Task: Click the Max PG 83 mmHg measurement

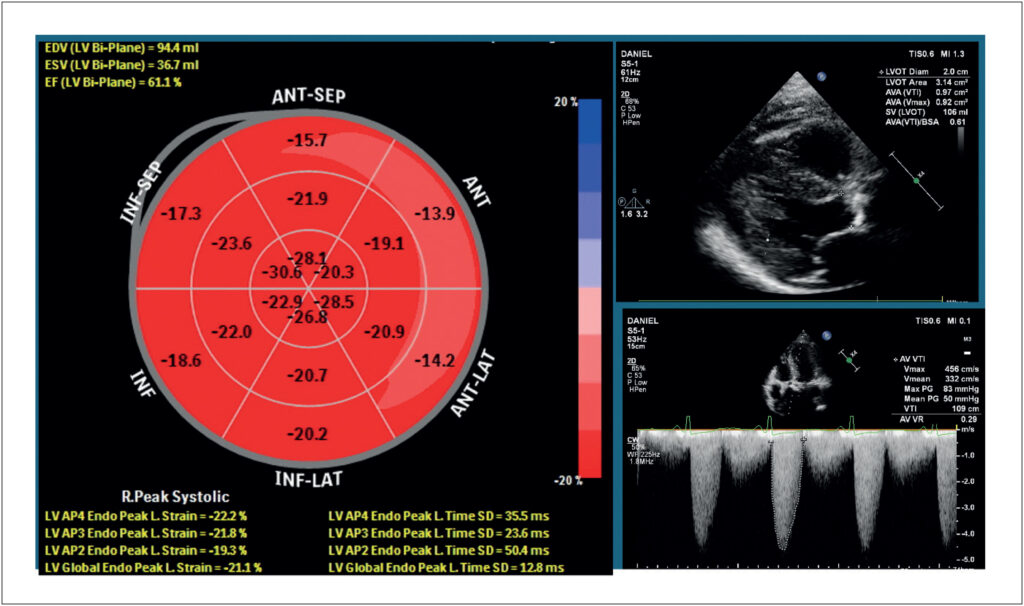Action: pos(940,389)
